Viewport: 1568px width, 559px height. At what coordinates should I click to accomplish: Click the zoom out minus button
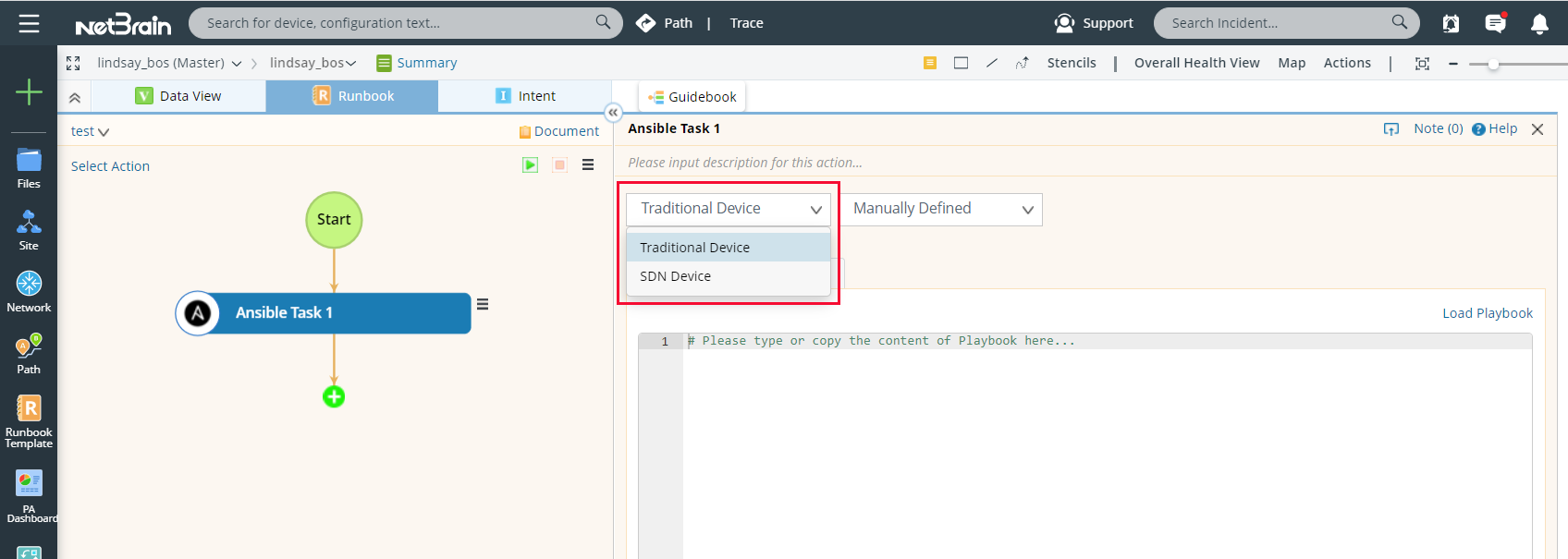point(1453,63)
